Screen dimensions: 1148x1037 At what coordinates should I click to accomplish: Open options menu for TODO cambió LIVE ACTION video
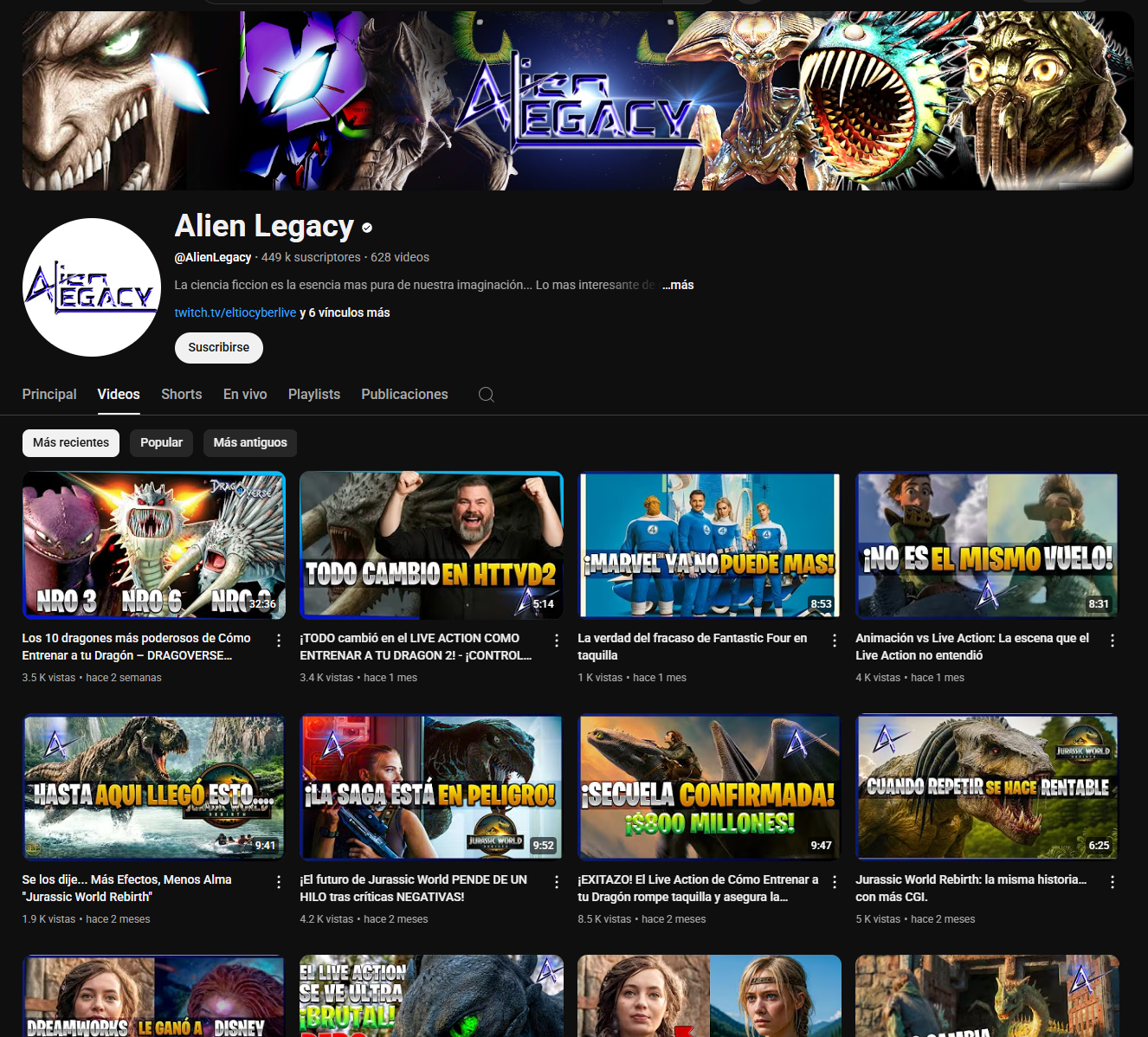(x=557, y=641)
